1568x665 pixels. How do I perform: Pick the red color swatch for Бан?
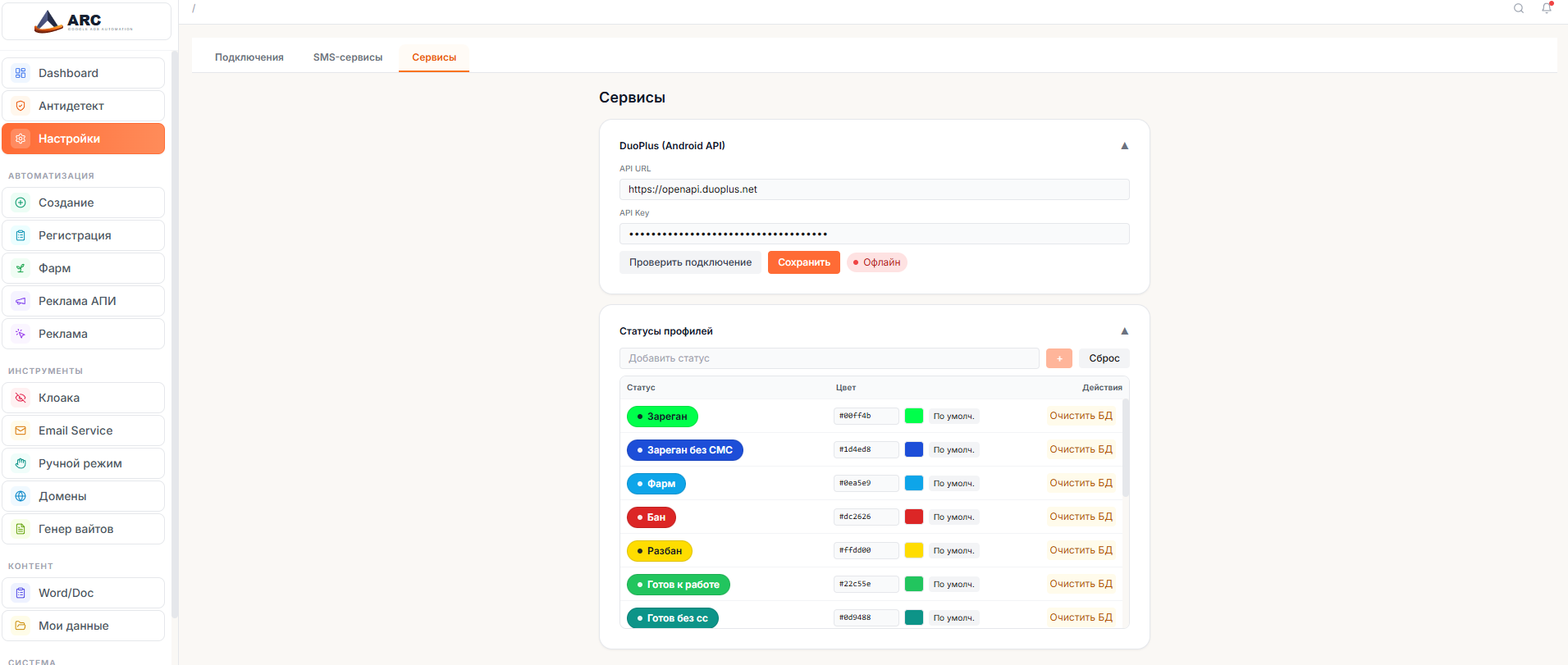pyautogui.click(x=913, y=517)
